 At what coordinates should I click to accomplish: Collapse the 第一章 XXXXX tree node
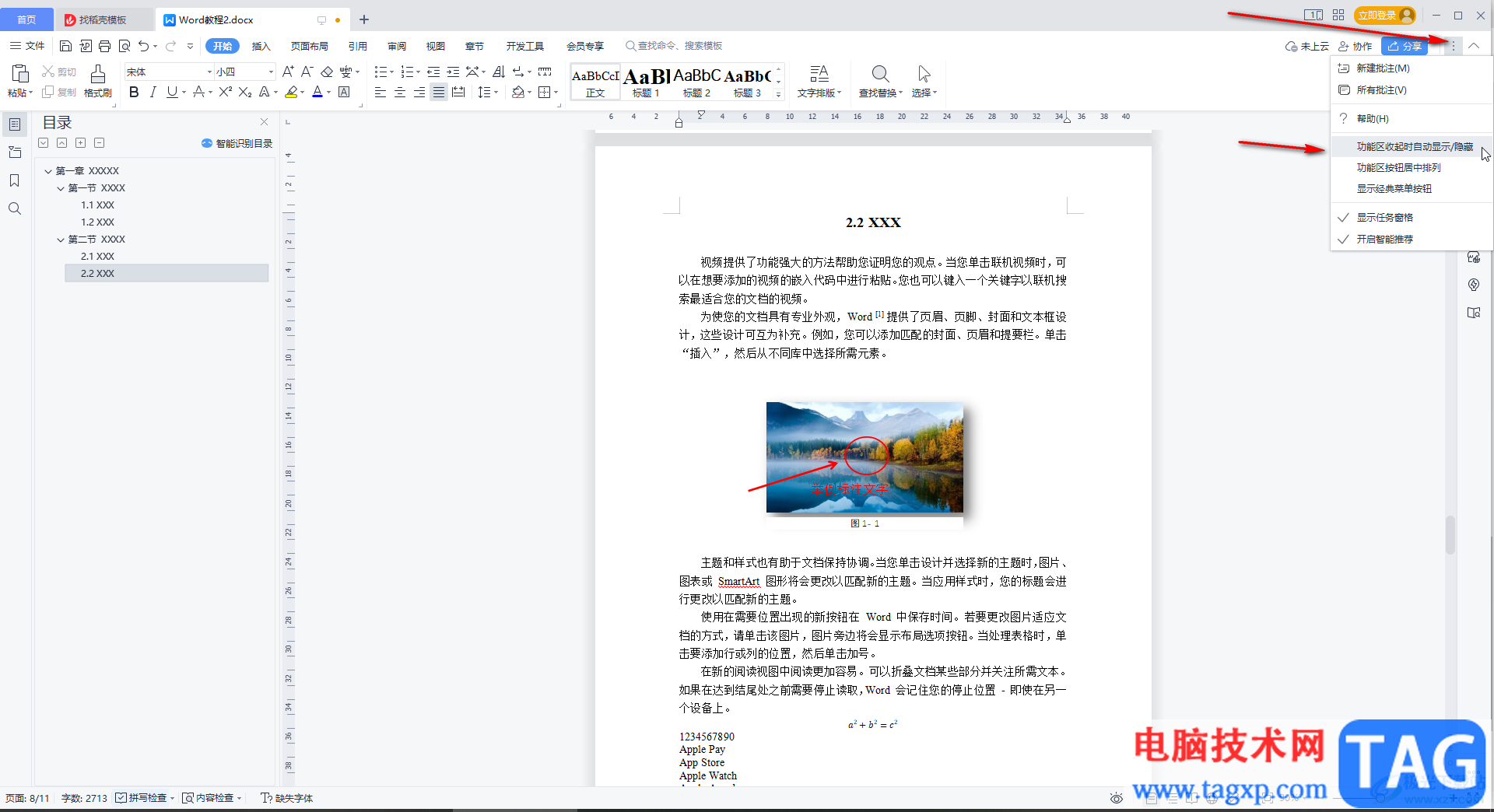pyautogui.click(x=48, y=171)
